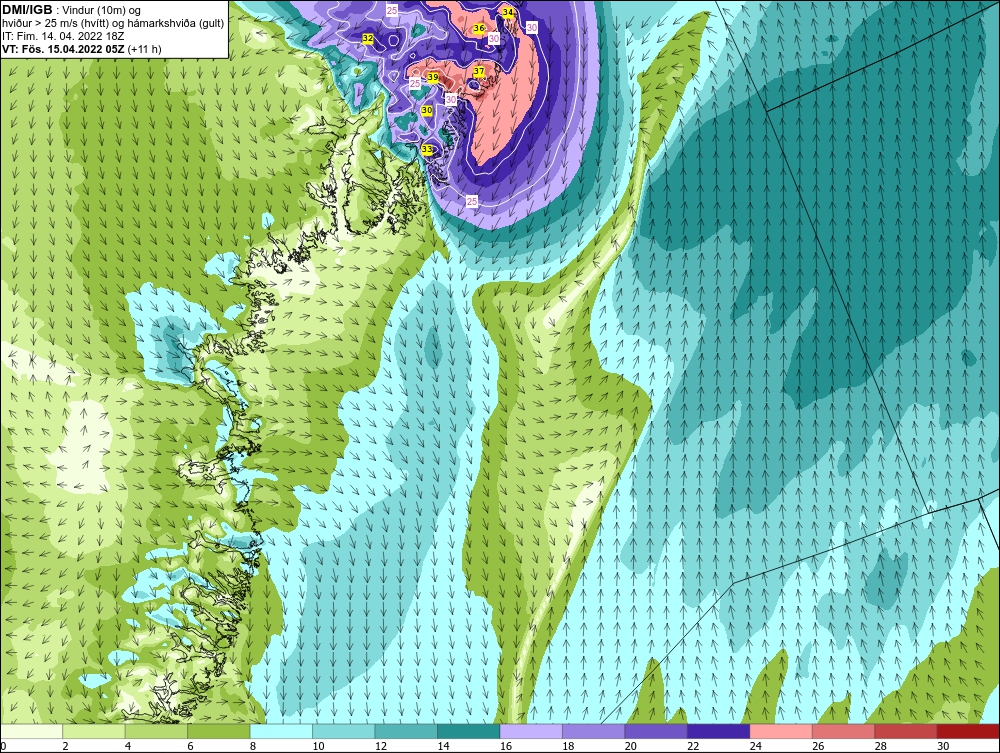Viewport: 1000px width, 753px height.
Task: Click the yellow gust label 34
Action: [508, 12]
